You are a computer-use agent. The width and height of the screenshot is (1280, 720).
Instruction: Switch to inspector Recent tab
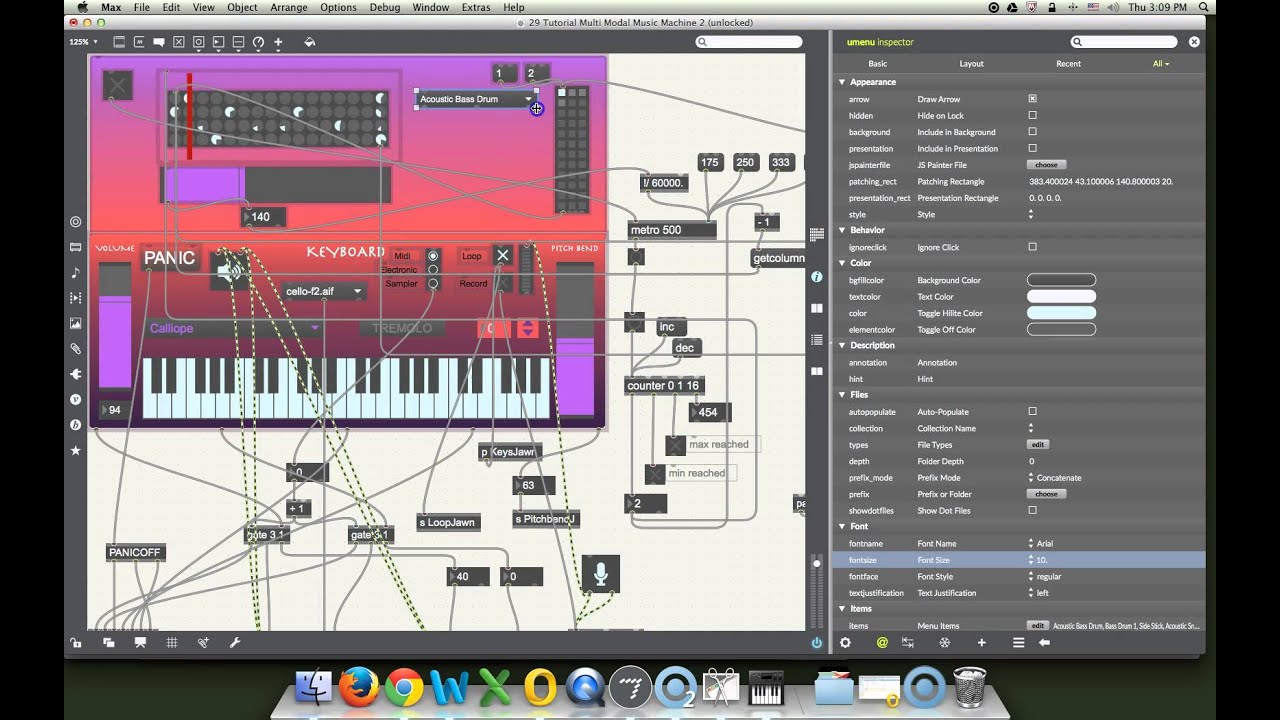point(1068,63)
